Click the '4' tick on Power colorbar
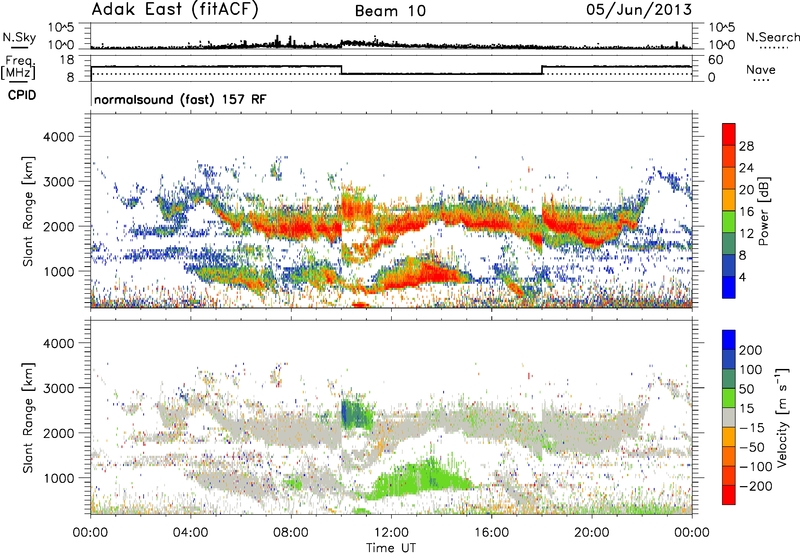800x554 pixels. 742,277
